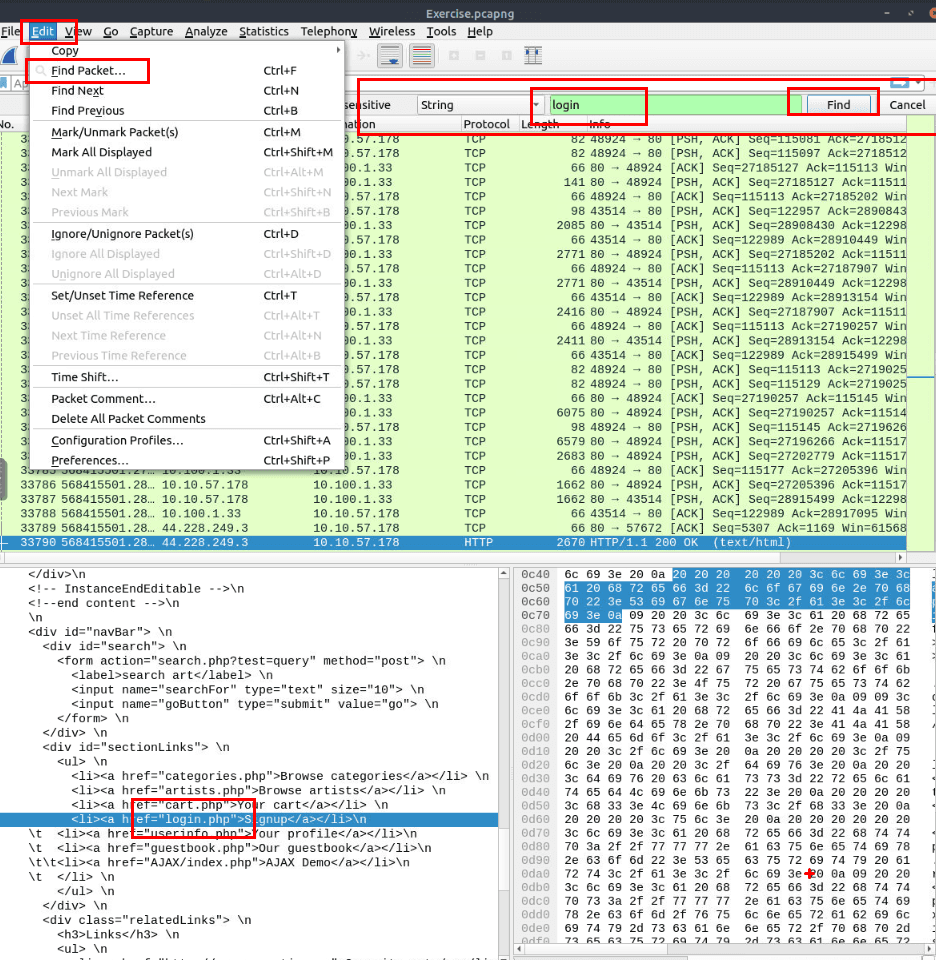Click the zoom in toolbar icon
Viewport: 936px width, 960px height.
[454, 56]
